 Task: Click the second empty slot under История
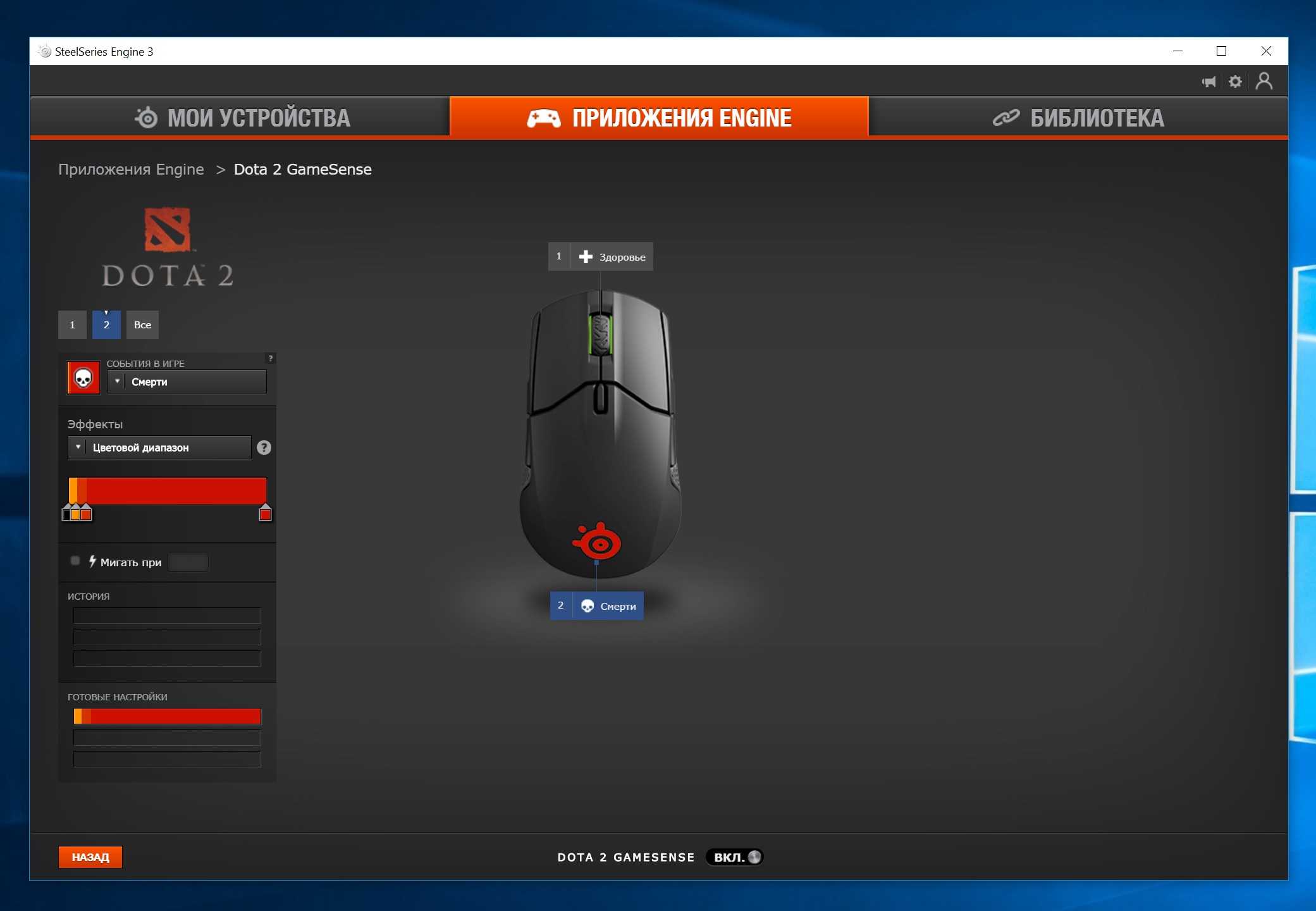[167, 637]
